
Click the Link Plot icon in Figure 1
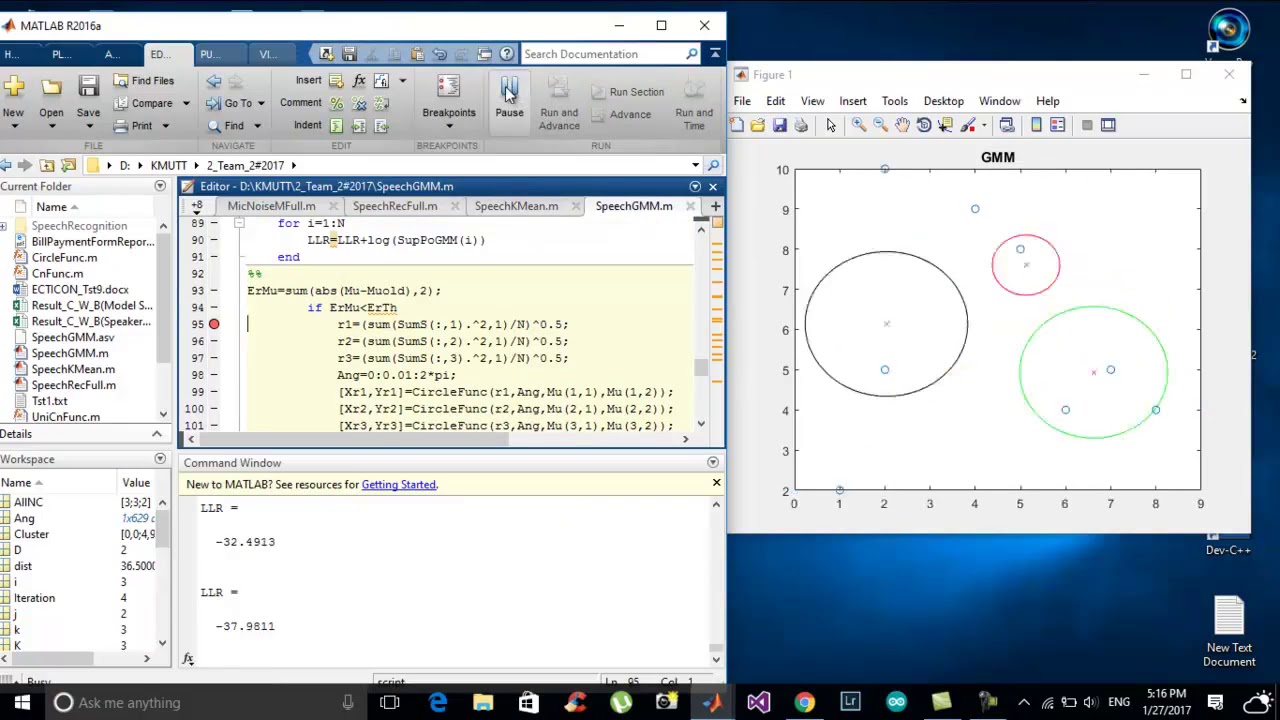tap(1007, 125)
